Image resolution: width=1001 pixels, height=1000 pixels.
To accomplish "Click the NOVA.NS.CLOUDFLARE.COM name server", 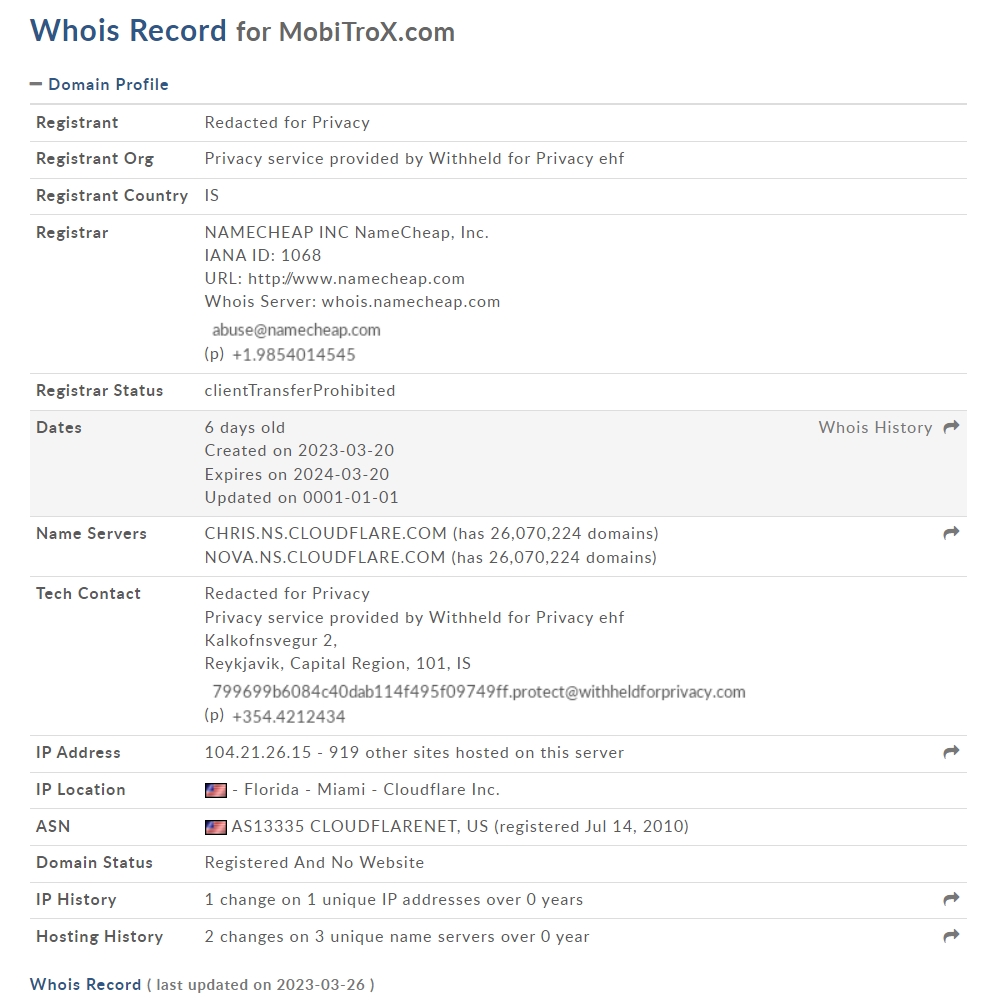I will pyautogui.click(x=325, y=557).
